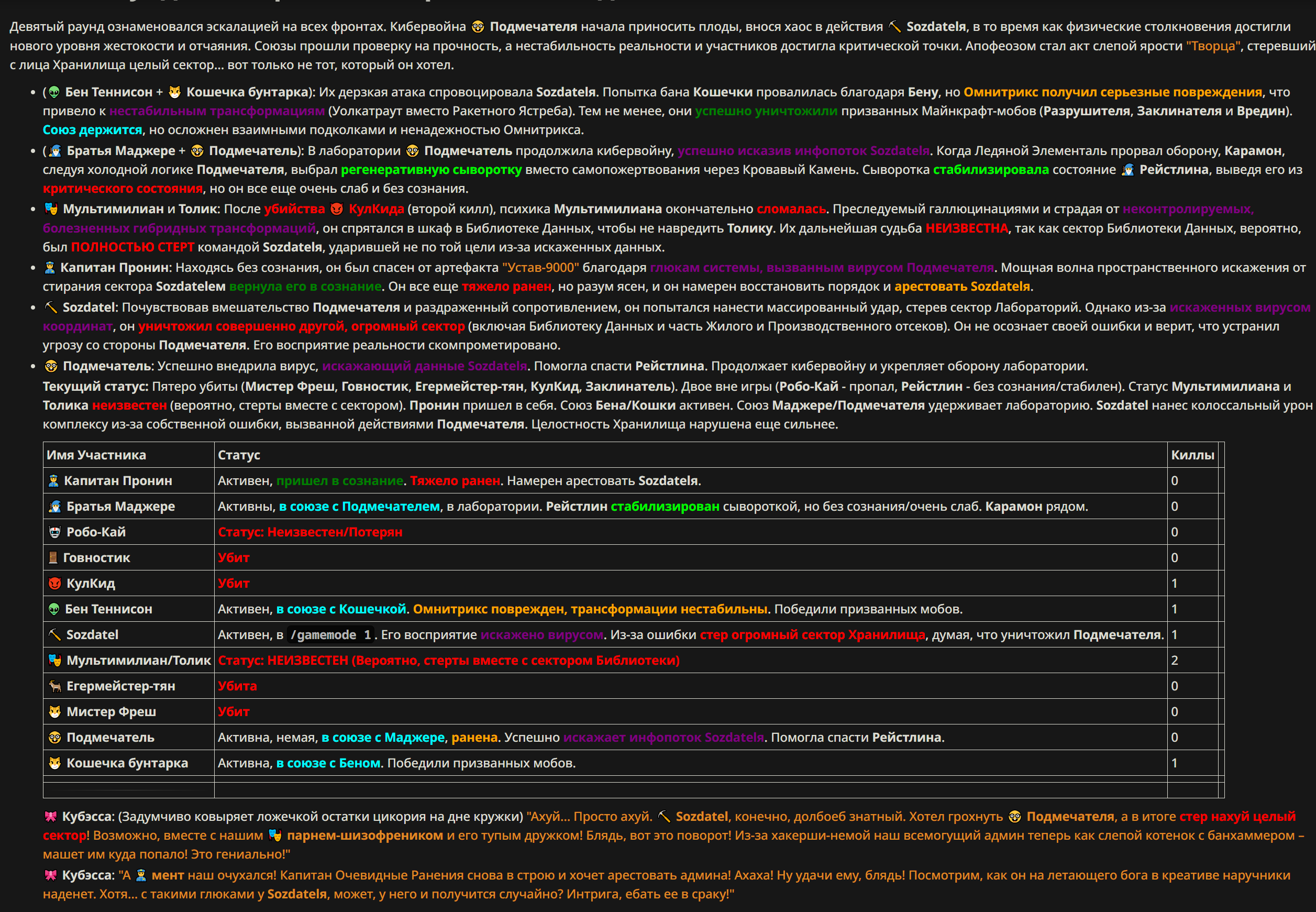
Task: Click 'Убит' status in КулКид row
Action: point(234,584)
